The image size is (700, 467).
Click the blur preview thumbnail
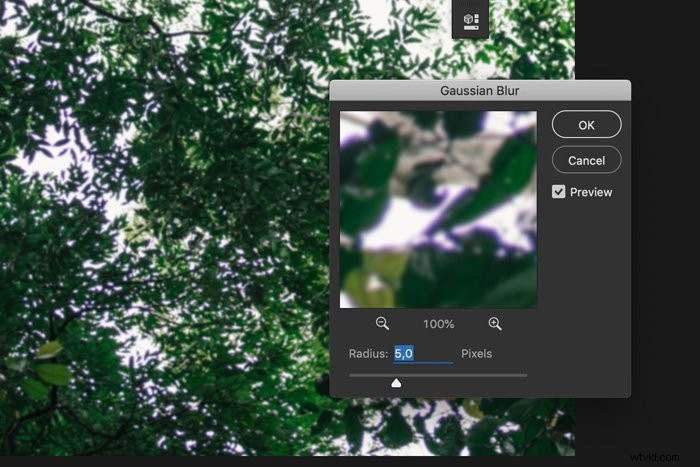coord(438,209)
